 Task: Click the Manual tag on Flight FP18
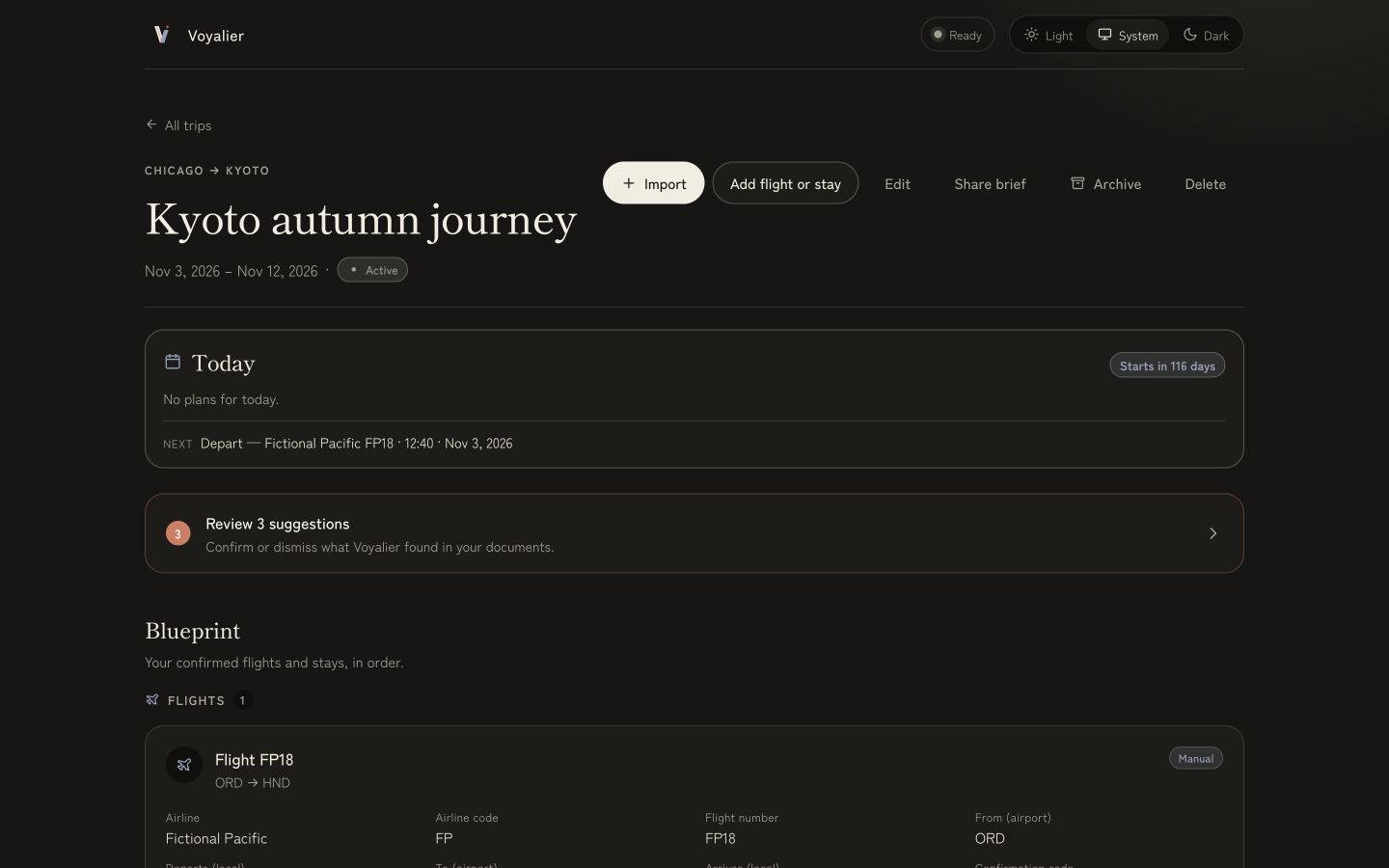[x=1196, y=758]
